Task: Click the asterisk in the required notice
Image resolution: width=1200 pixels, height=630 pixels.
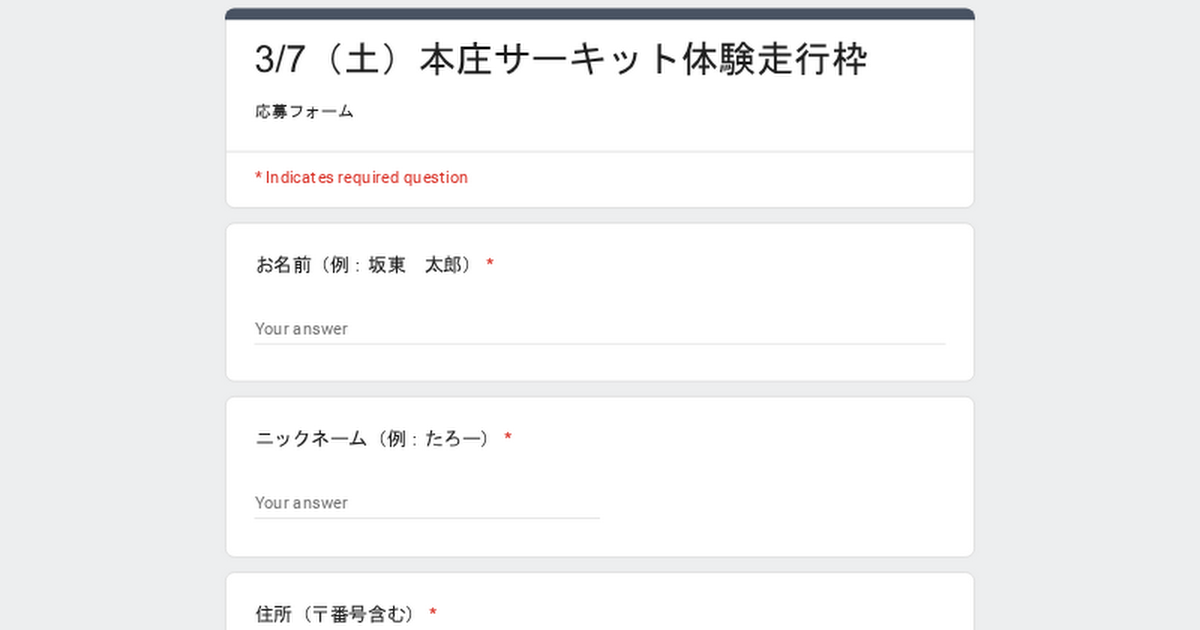Action: click(258, 177)
